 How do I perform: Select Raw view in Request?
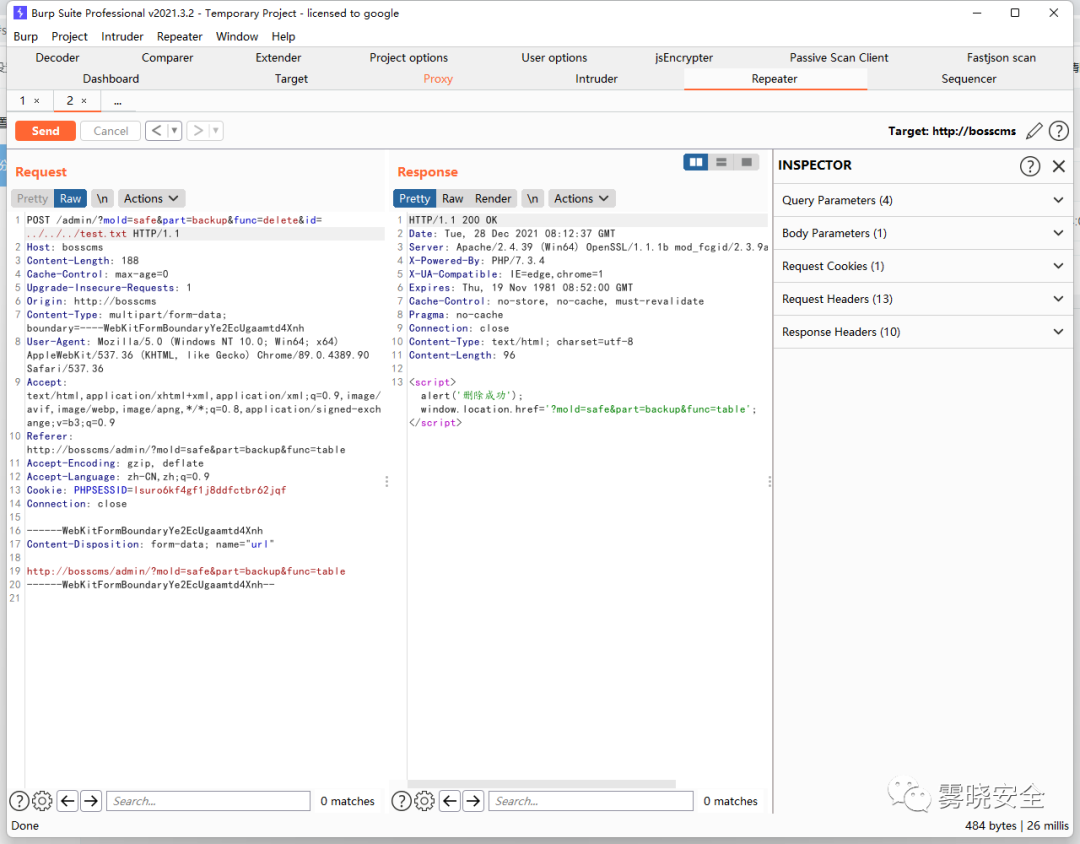(x=70, y=198)
